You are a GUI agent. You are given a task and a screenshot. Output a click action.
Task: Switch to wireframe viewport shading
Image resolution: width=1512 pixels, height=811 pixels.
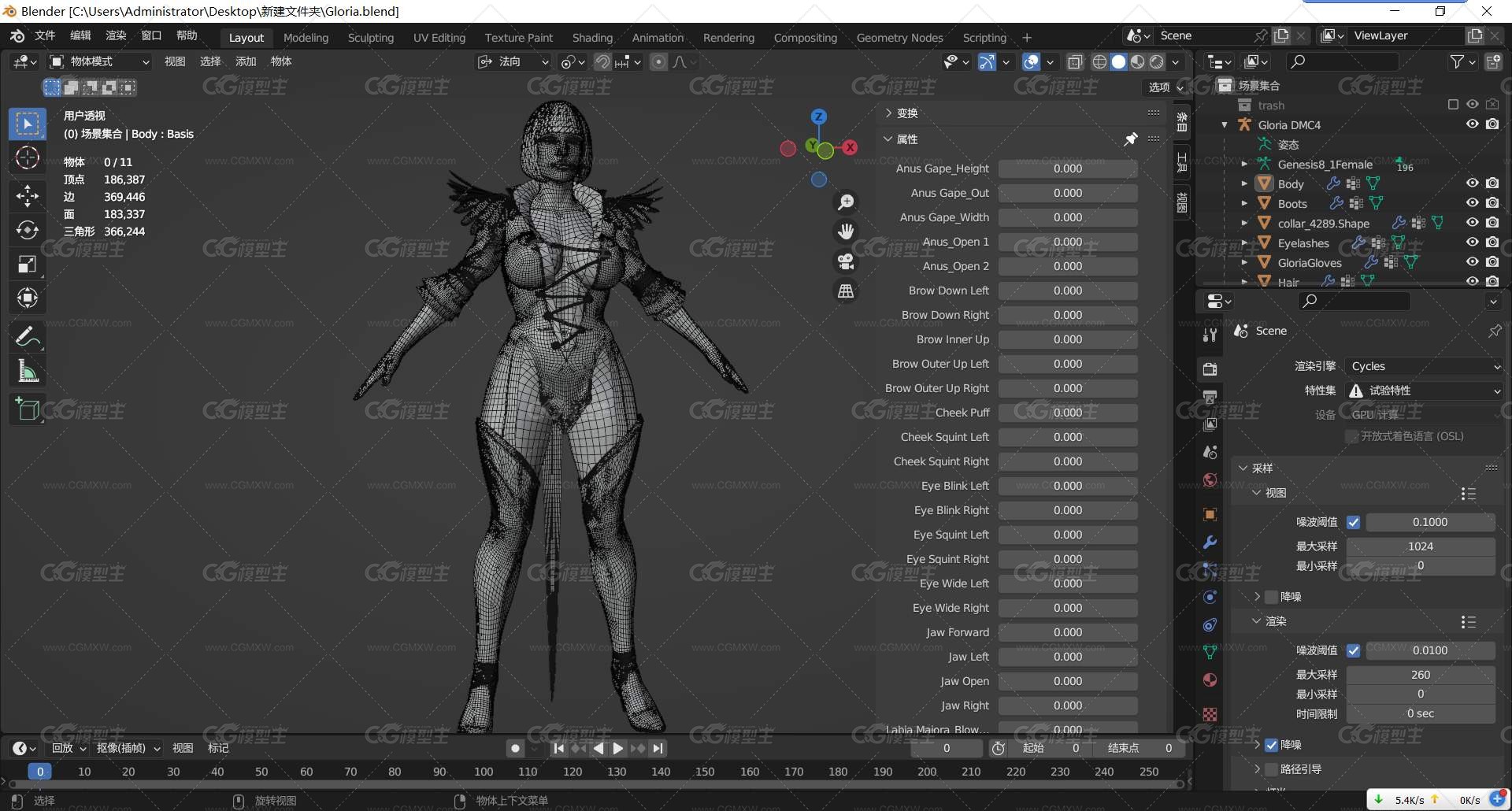(x=1099, y=61)
